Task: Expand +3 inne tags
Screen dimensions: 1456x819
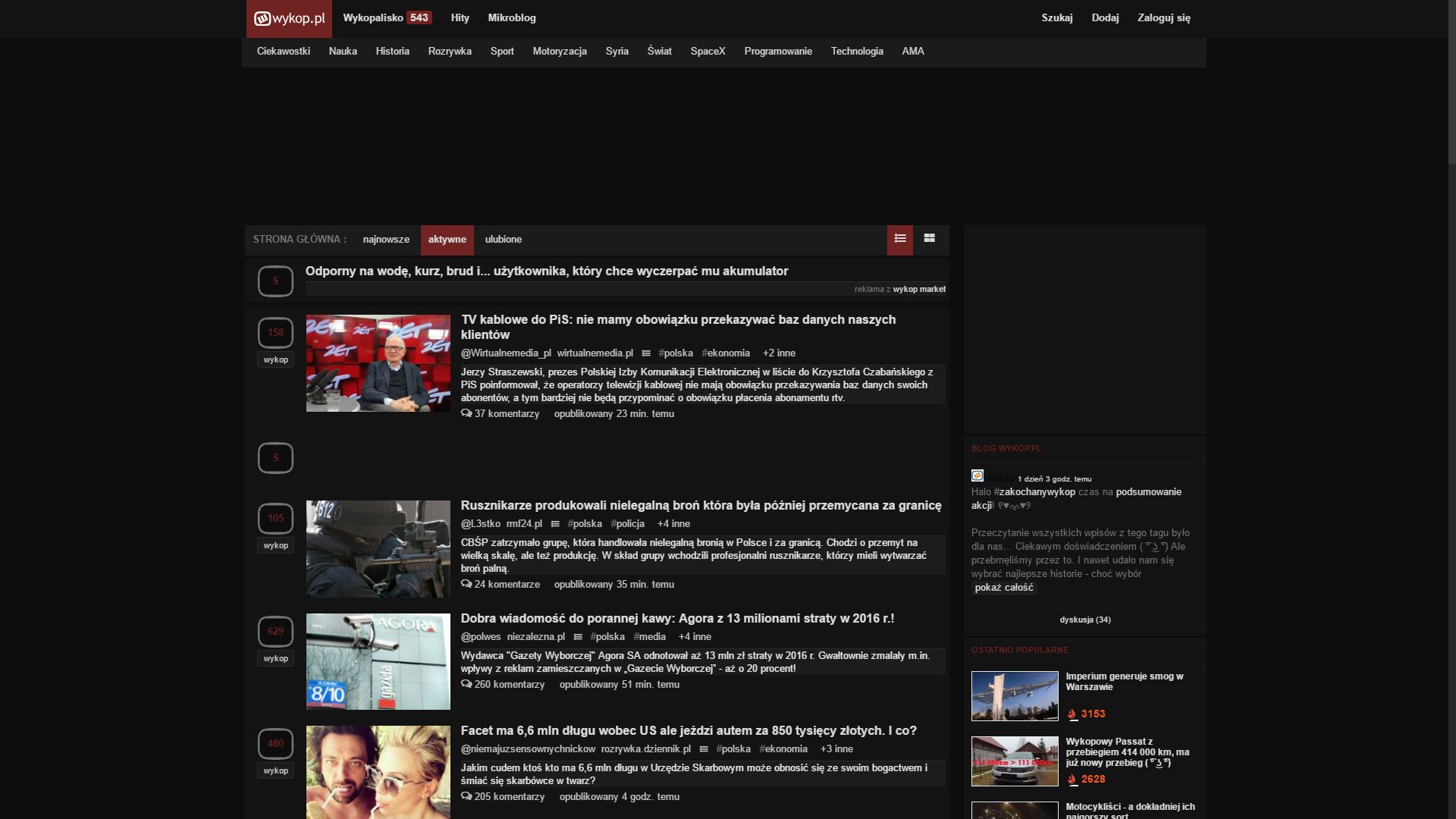Action: point(836,749)
